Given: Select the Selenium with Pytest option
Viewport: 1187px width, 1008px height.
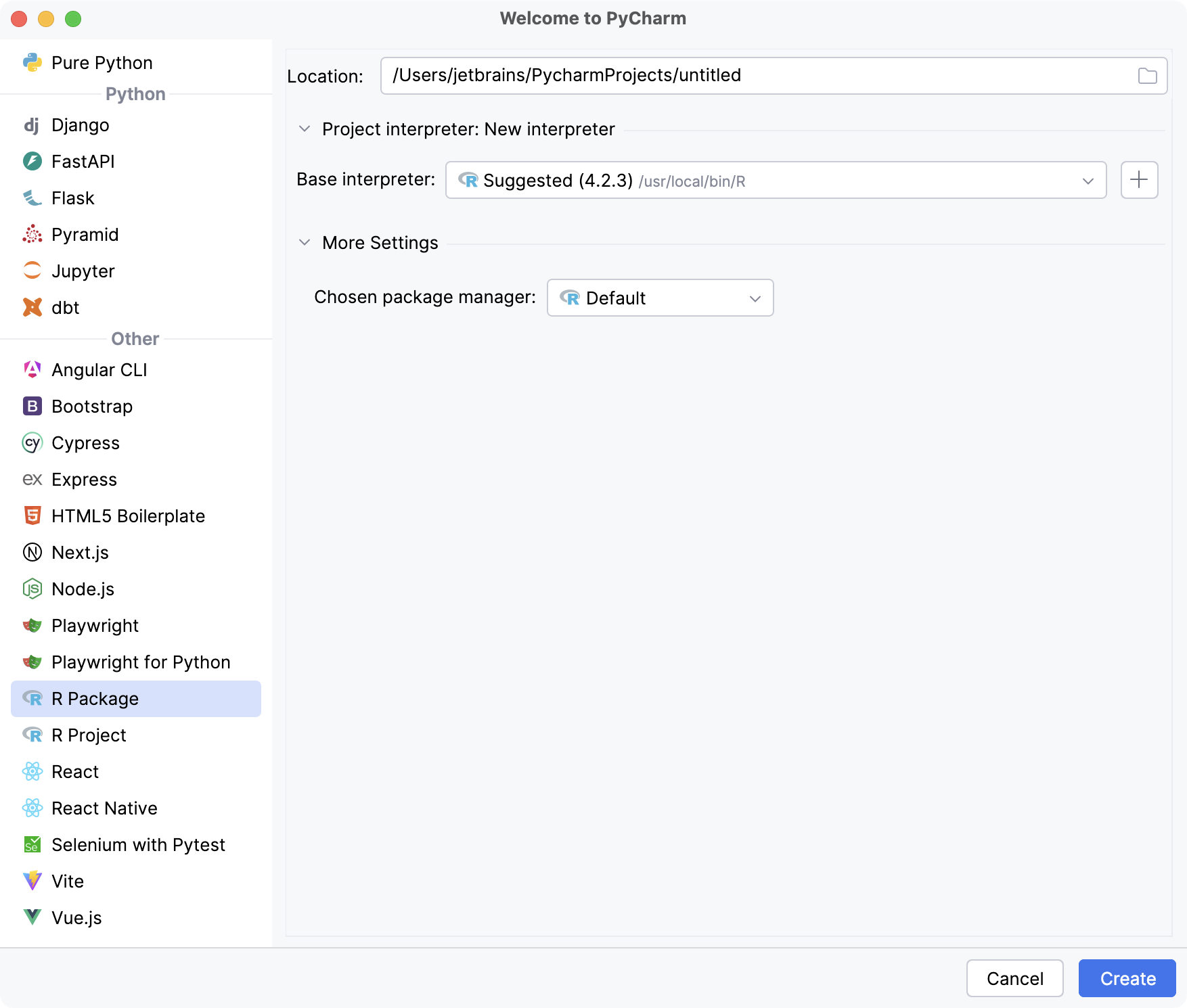Looking at the screenshot, I should [138, 844].
